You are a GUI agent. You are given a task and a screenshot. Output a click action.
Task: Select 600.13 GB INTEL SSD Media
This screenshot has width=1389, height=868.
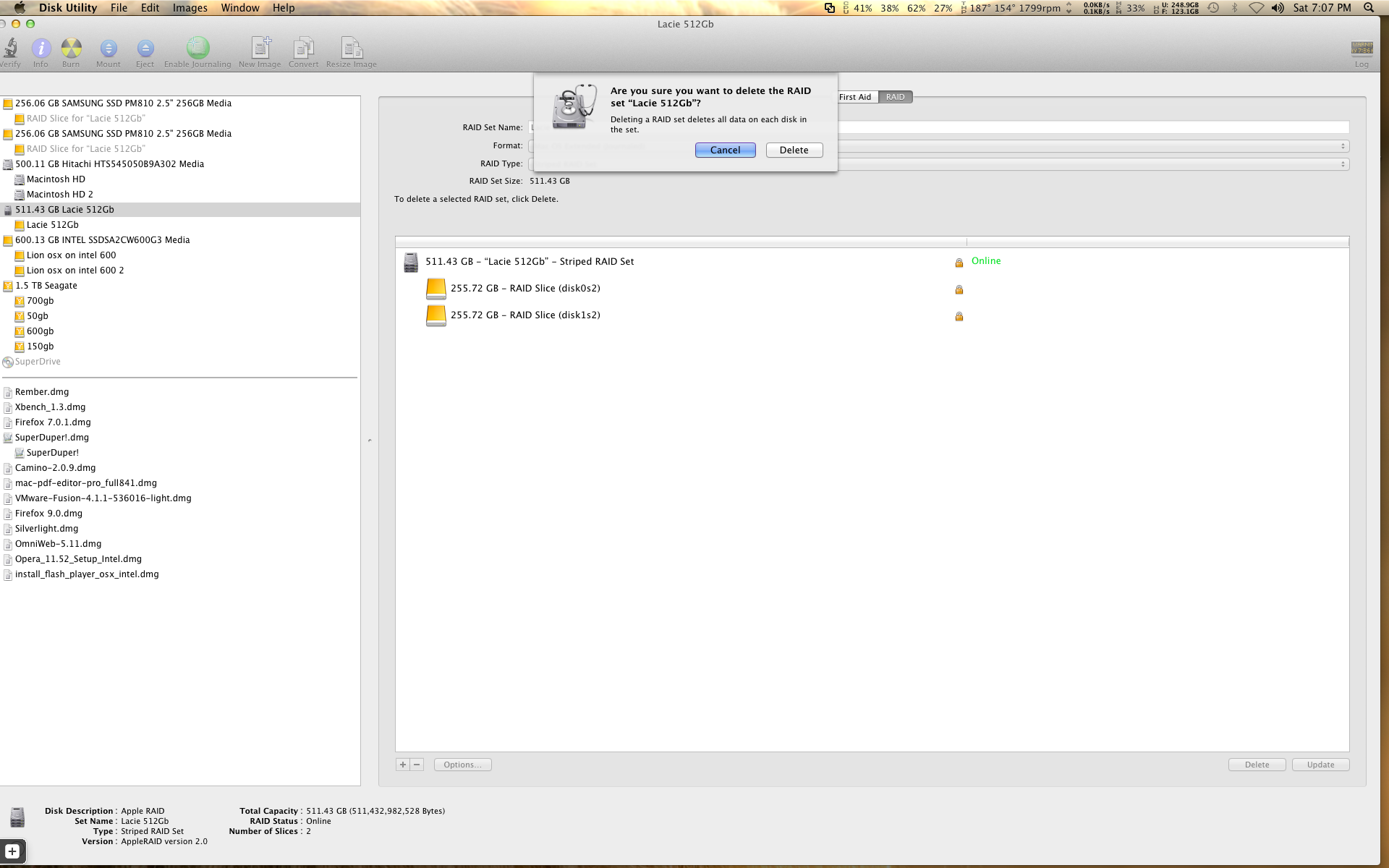102,240
